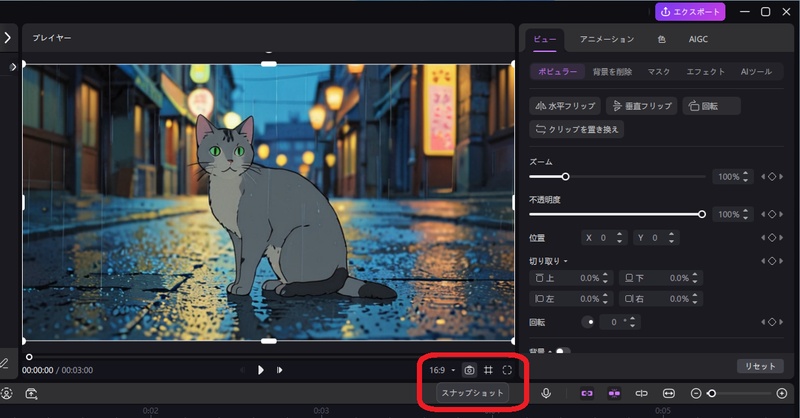This screenshot has height=418, width=800.
Task: Click the X position input field
Action: 605,238
